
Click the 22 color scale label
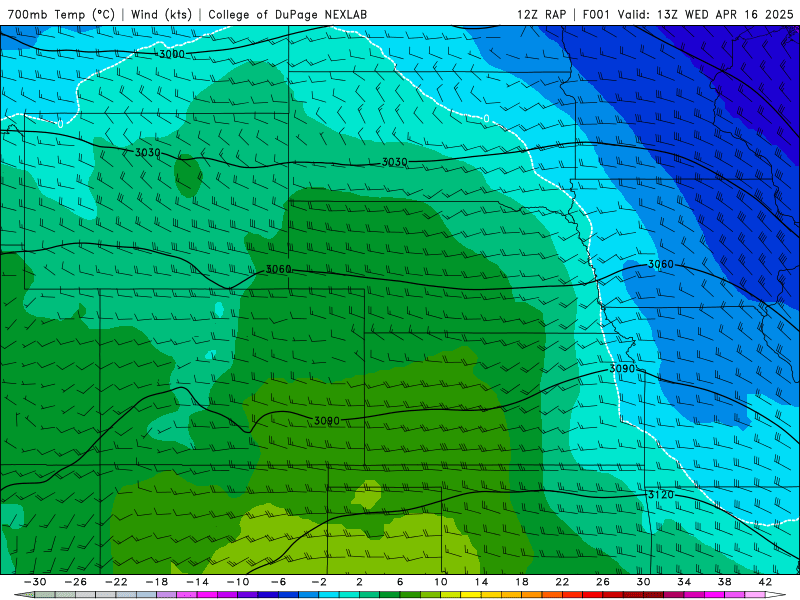(562, 582)
